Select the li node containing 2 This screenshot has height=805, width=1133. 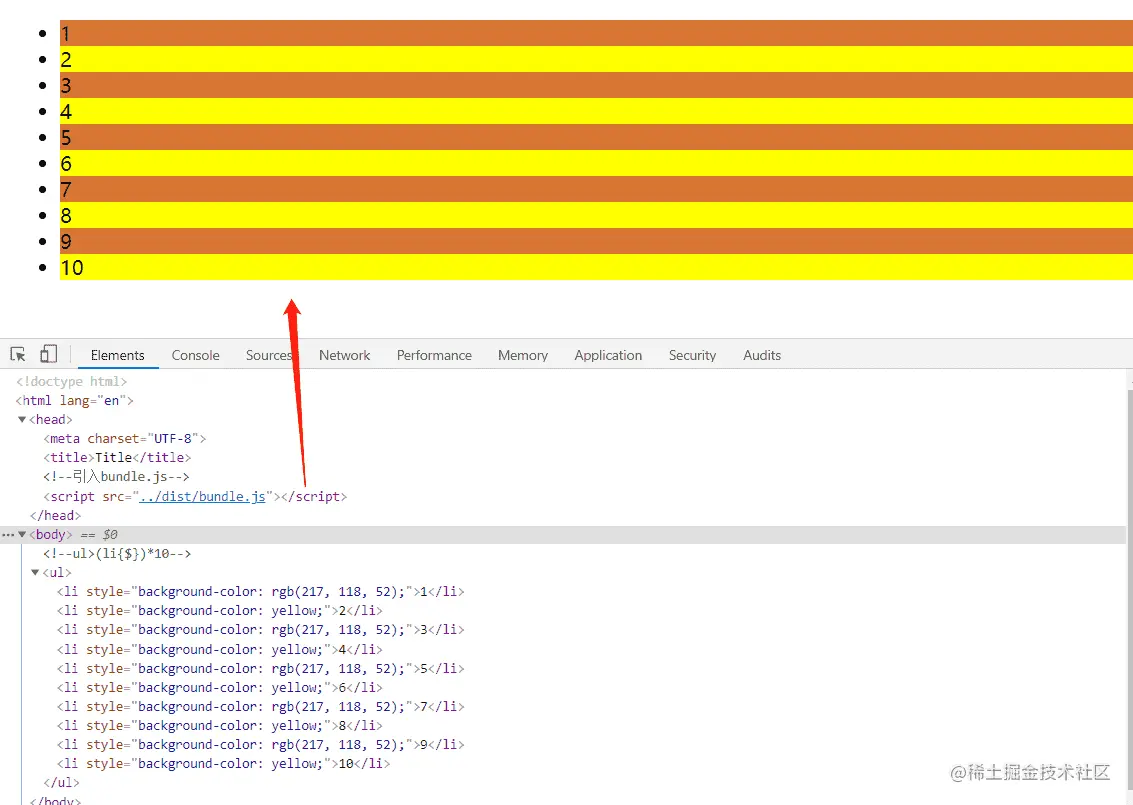220,611
